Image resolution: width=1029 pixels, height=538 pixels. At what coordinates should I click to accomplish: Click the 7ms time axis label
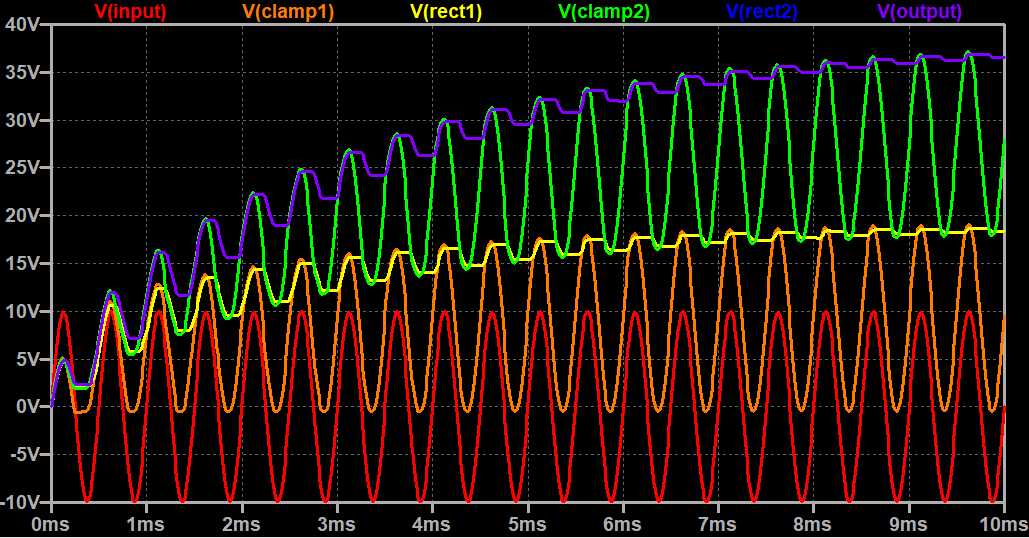coord(718,525)
